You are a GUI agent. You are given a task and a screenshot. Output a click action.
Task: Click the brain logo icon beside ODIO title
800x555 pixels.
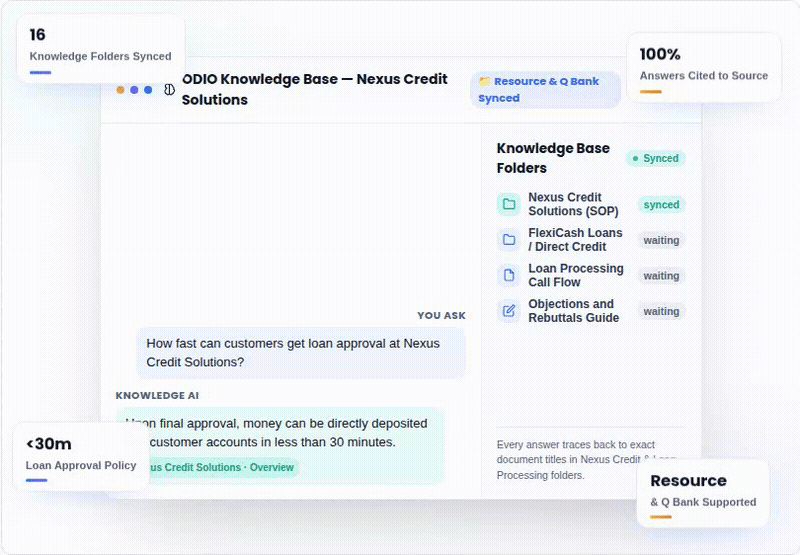(169, 90)
